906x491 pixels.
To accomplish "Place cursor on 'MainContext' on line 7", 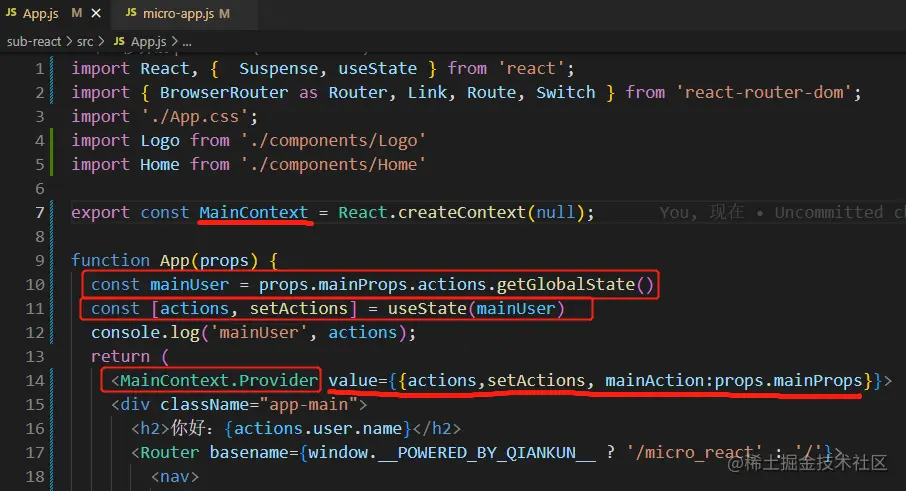I will 254,213.
